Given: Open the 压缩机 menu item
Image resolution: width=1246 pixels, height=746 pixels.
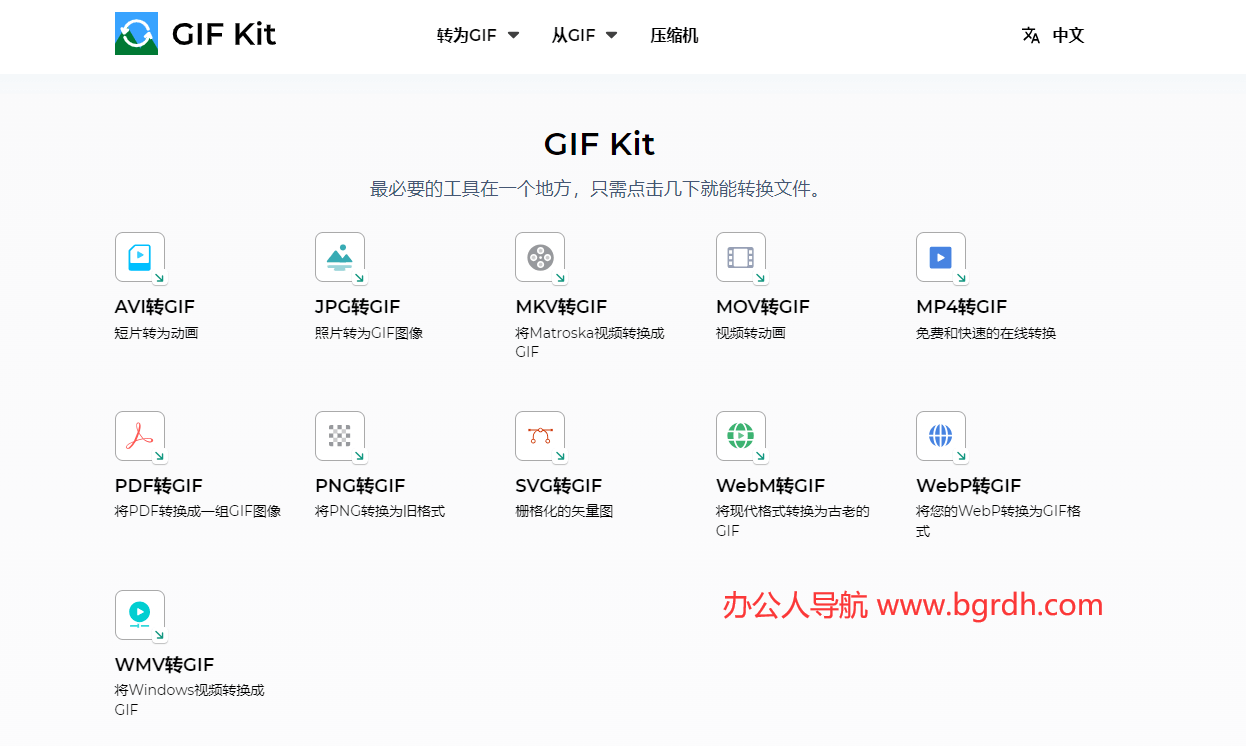Looking at the screenshot, I should click(674, 35).
